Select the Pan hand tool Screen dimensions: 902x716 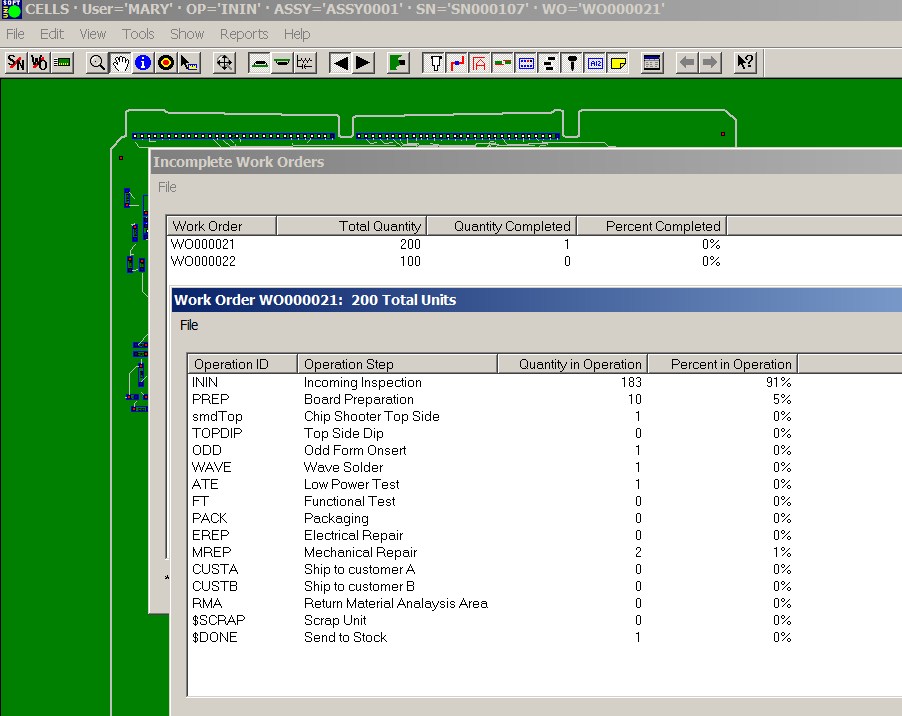(120, 62)
